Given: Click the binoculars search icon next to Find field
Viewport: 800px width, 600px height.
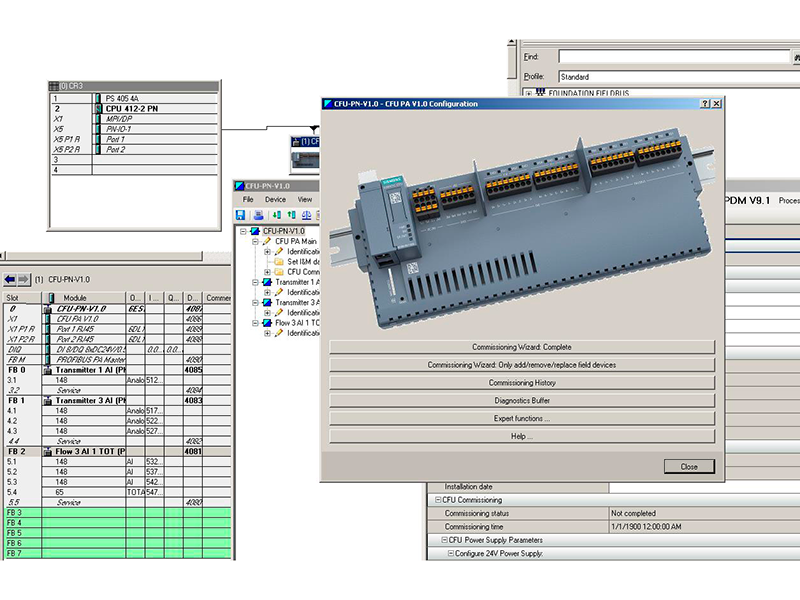Looking at the screenshot, I should [796, 57].
